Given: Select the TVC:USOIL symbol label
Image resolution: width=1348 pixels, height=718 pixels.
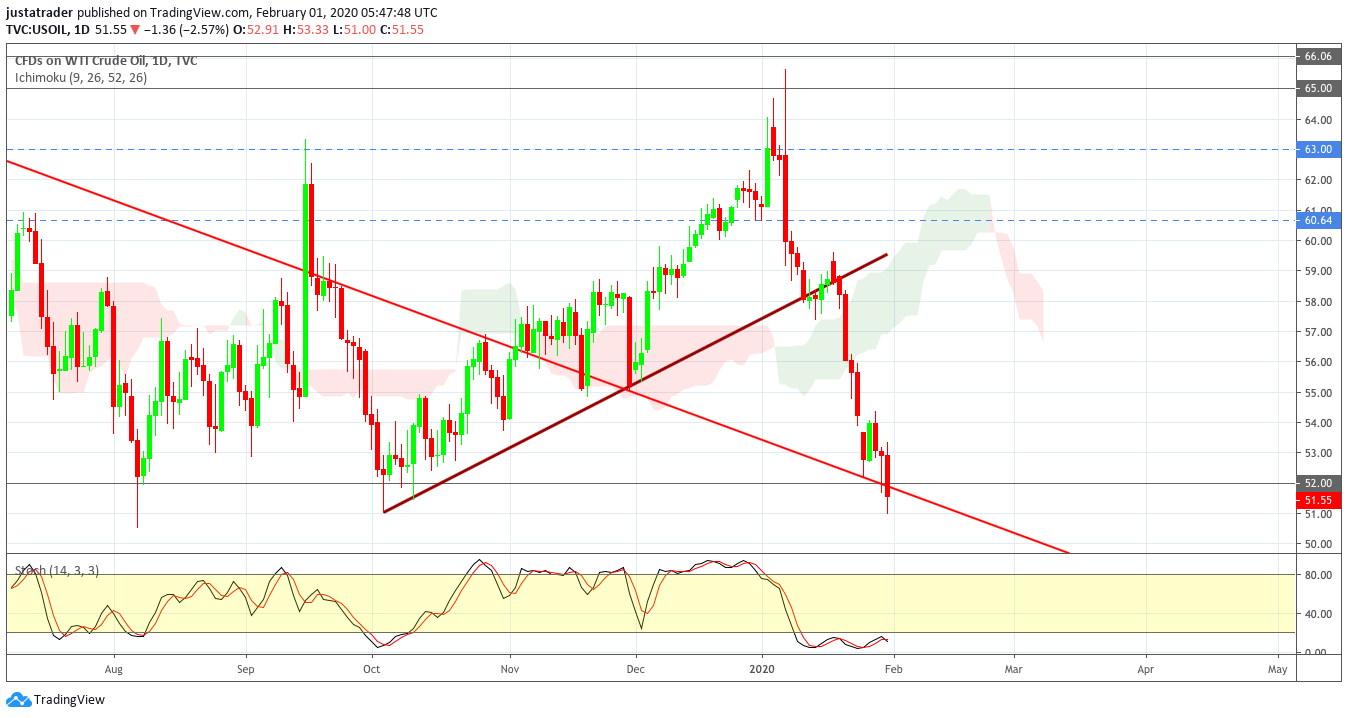Looking at the screenshot, I should pyautogui.click(x=38, y=30).
